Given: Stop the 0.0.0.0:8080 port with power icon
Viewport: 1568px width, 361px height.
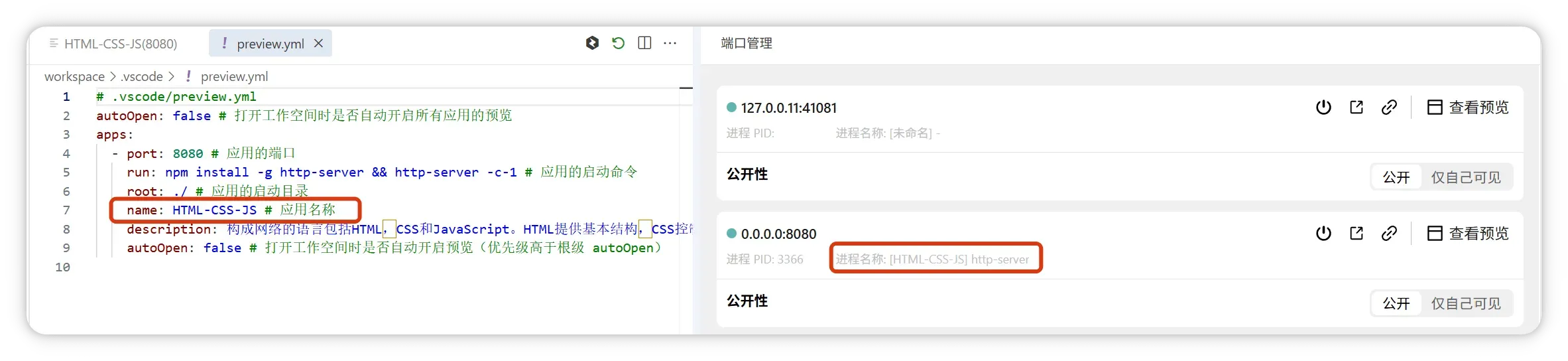Looking at the screenshot, I should 1323,234.
